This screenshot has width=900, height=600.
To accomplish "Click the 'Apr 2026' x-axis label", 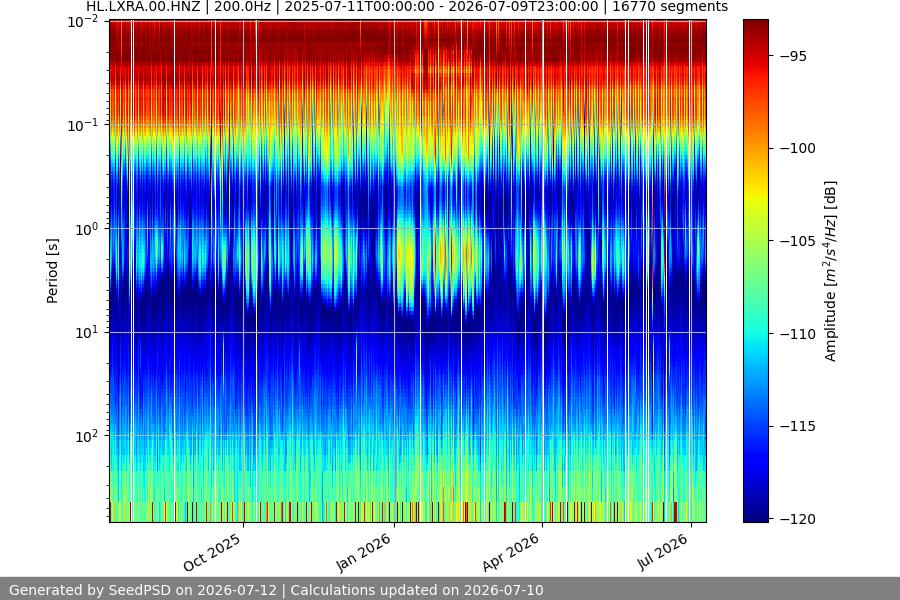I will coord(511,552).
